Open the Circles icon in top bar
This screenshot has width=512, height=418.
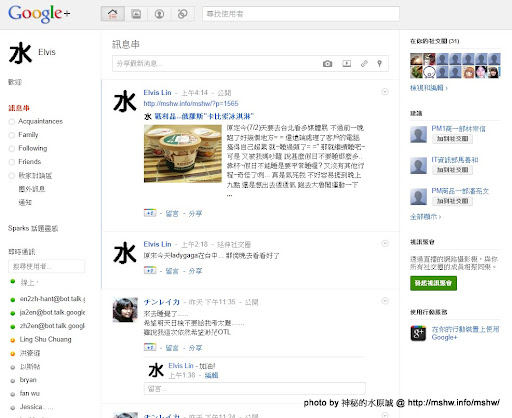[182, 14]
